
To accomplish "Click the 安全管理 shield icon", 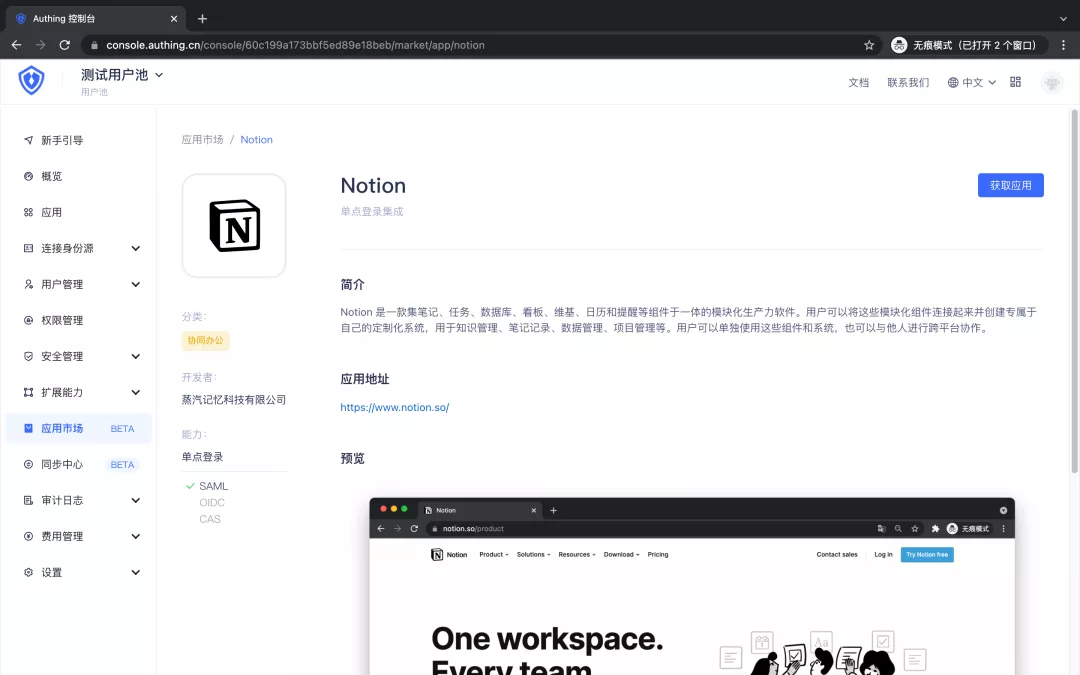I will (x=28, y=356).
